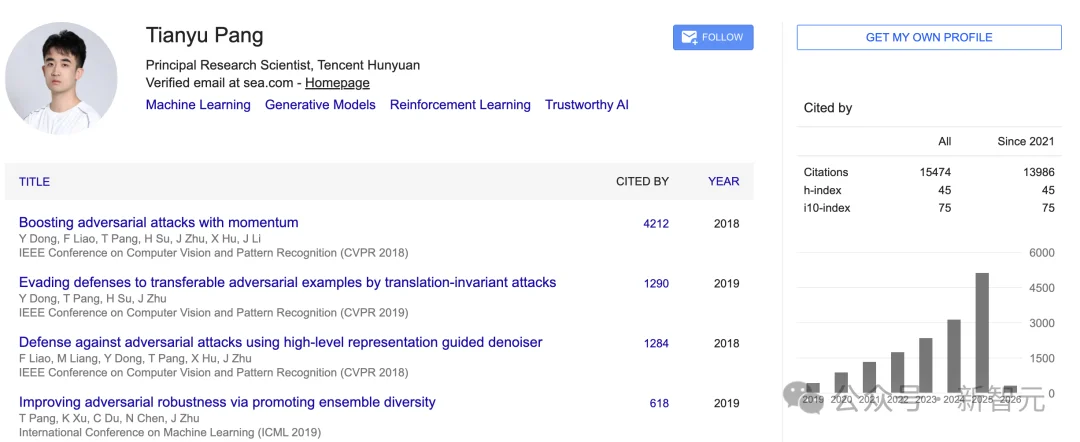Viewport: 1080px width, 442px height.
Task: Click the Get My Own Profile button
Action: (x=928, y=38)
